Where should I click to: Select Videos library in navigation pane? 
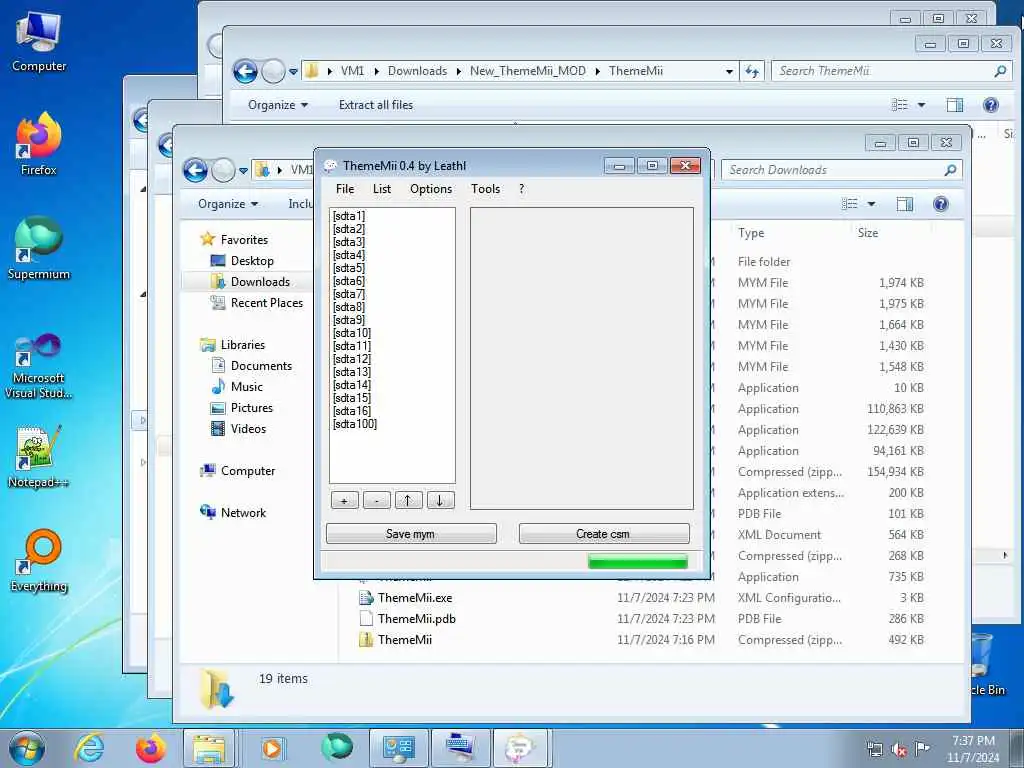coord(248,429)
